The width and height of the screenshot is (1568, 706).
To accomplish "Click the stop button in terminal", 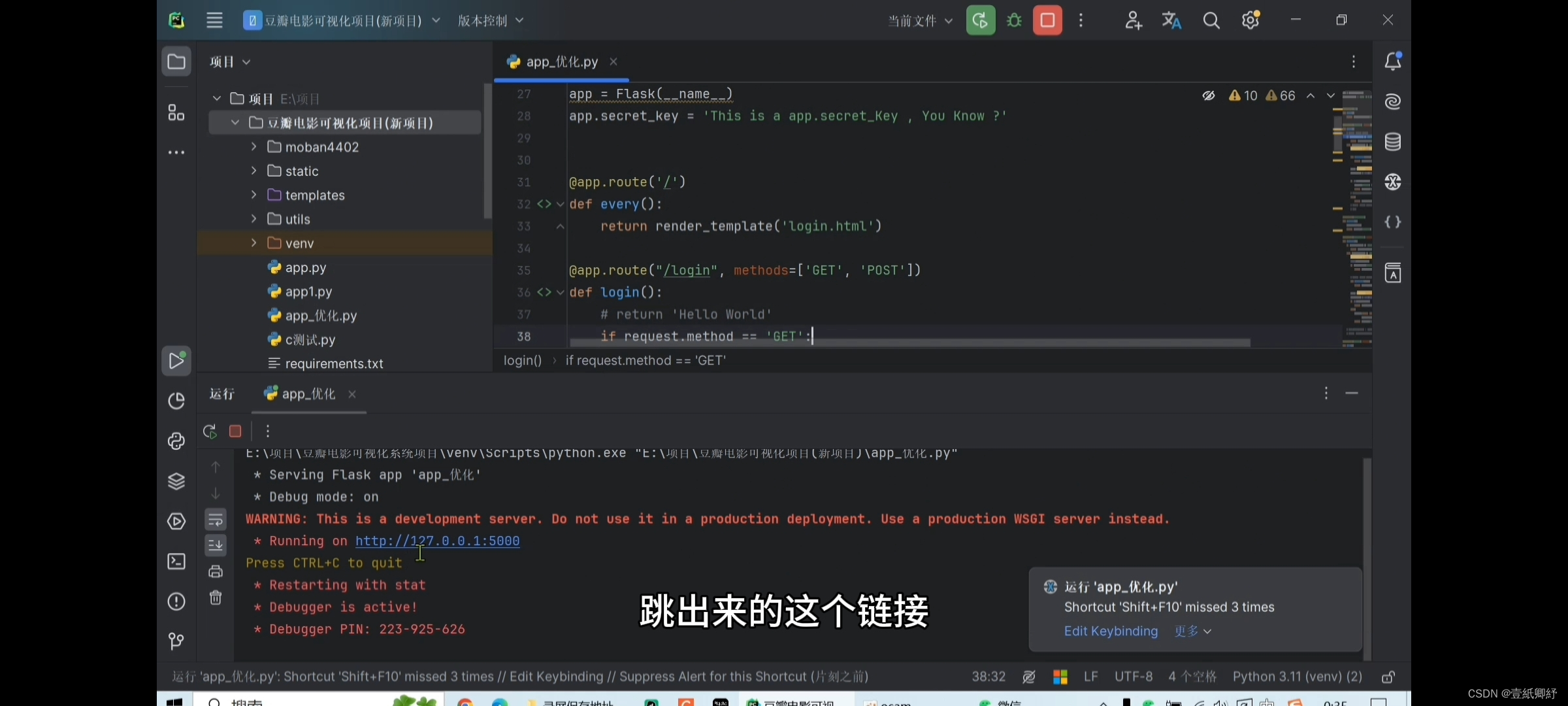I will (x=234, y=431).
